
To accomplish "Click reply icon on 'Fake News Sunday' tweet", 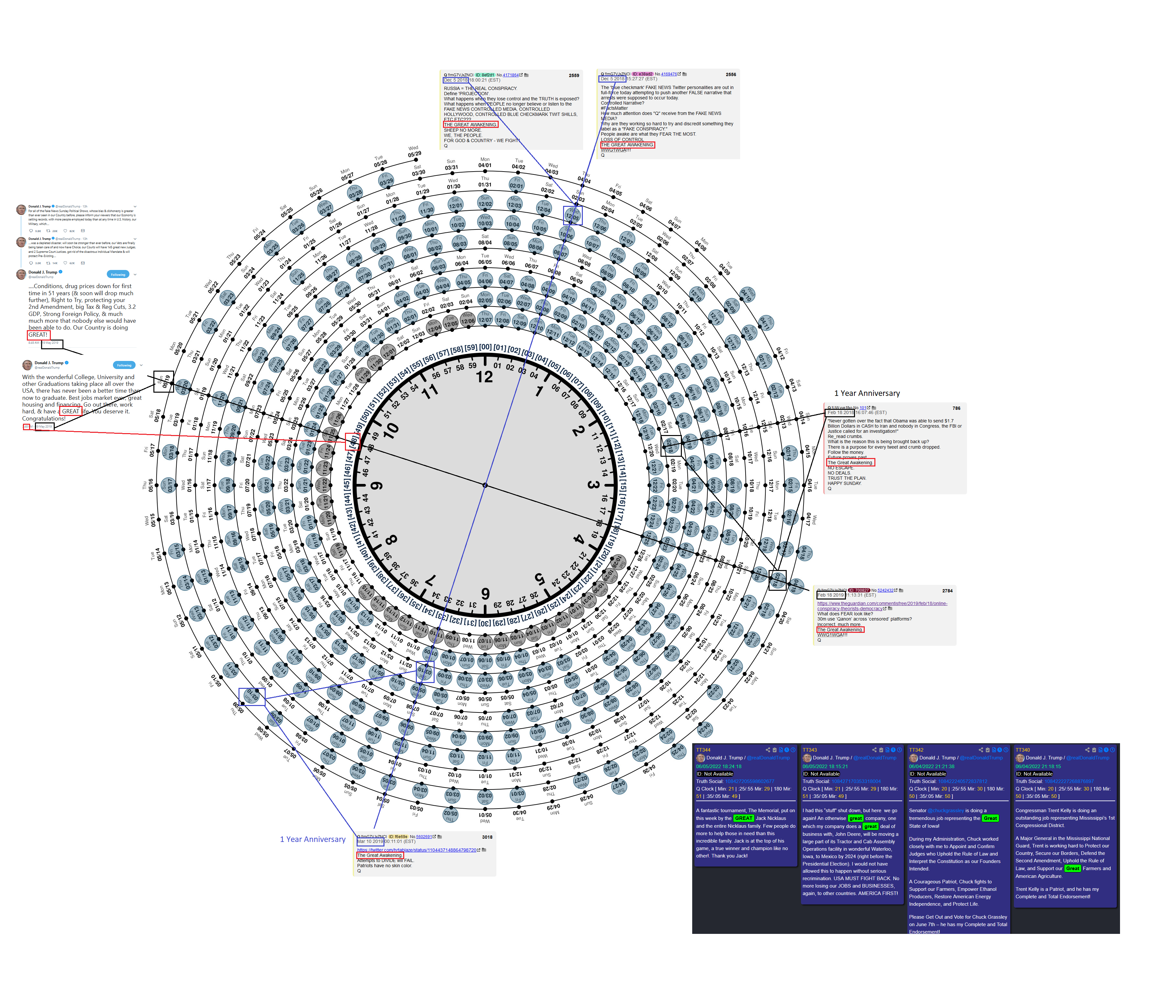I will pos(31,231).
